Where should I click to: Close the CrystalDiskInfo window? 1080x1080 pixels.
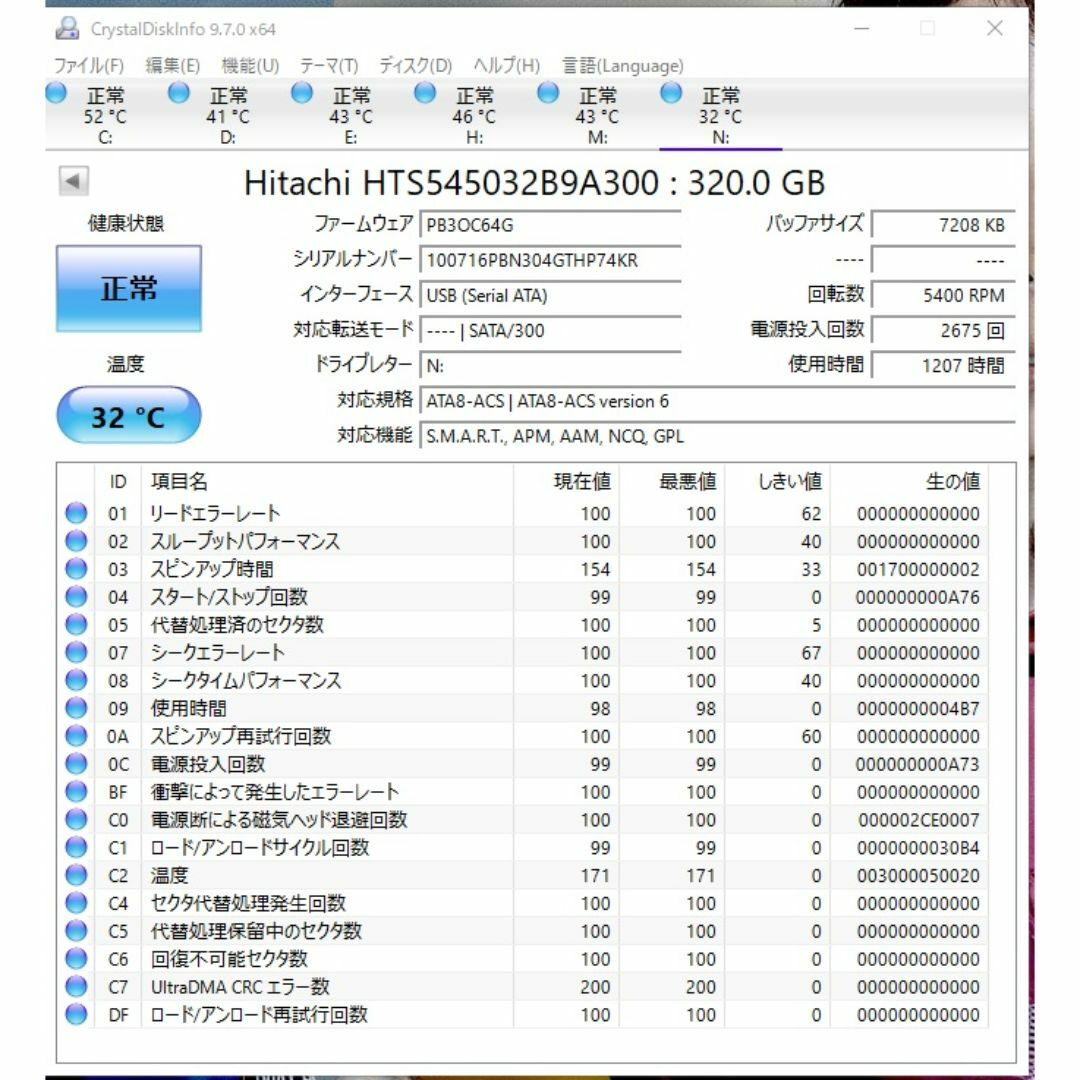click(994, 28)
